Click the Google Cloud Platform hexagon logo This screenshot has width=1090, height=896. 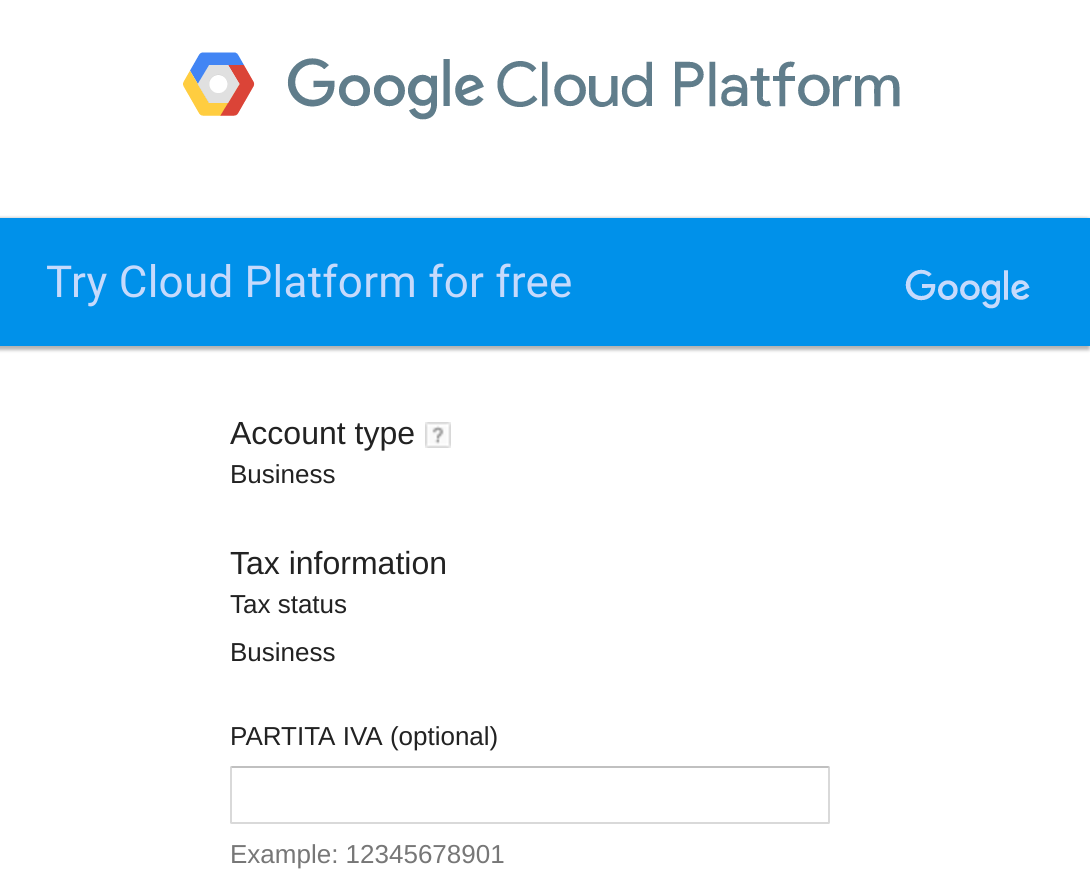[217, 84]
